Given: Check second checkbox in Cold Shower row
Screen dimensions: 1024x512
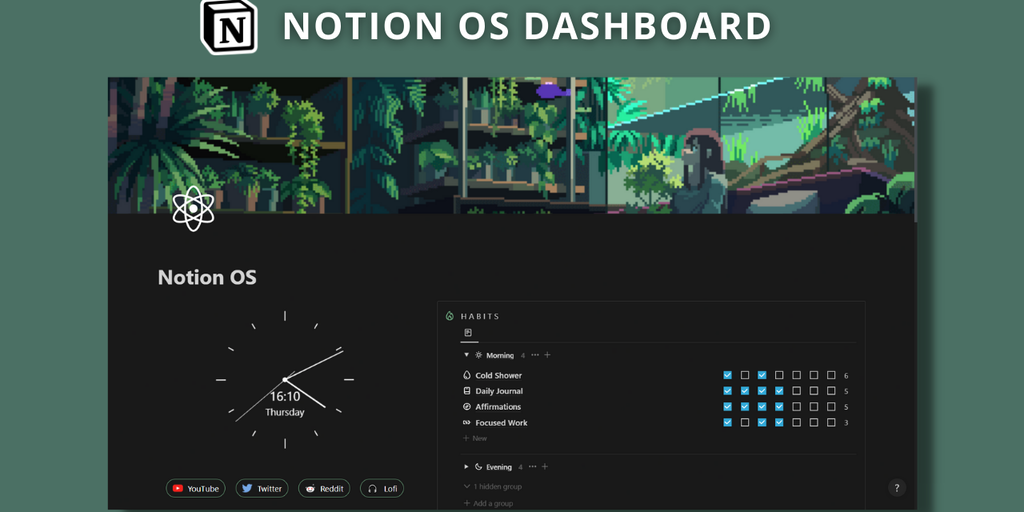Looking at the screenshot, I should click(x=744, y=376).
